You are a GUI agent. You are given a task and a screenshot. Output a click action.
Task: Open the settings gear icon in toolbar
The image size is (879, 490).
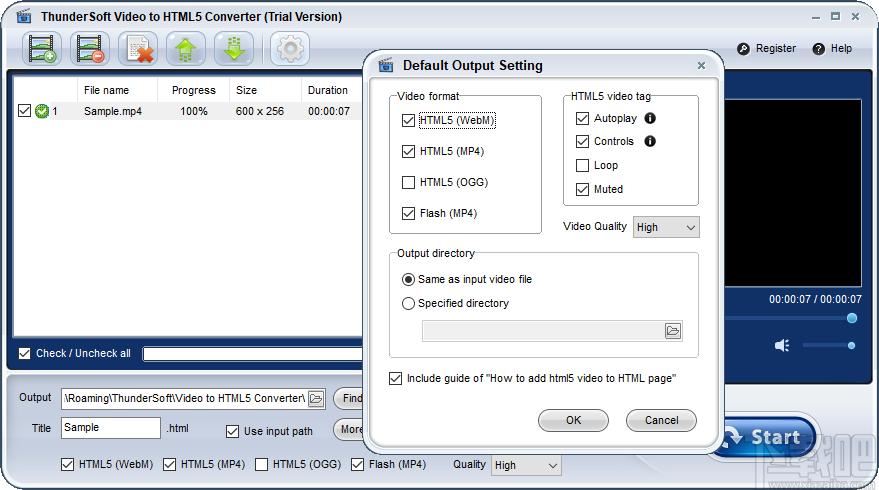pos(290,49)
